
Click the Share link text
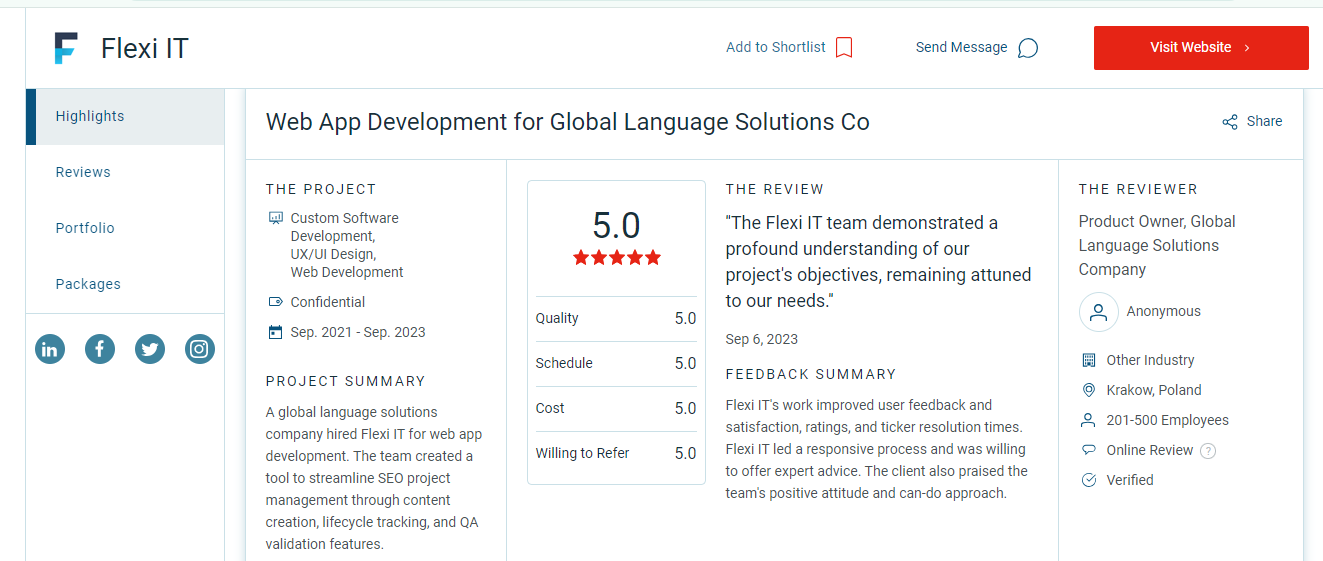[1264, 121]
